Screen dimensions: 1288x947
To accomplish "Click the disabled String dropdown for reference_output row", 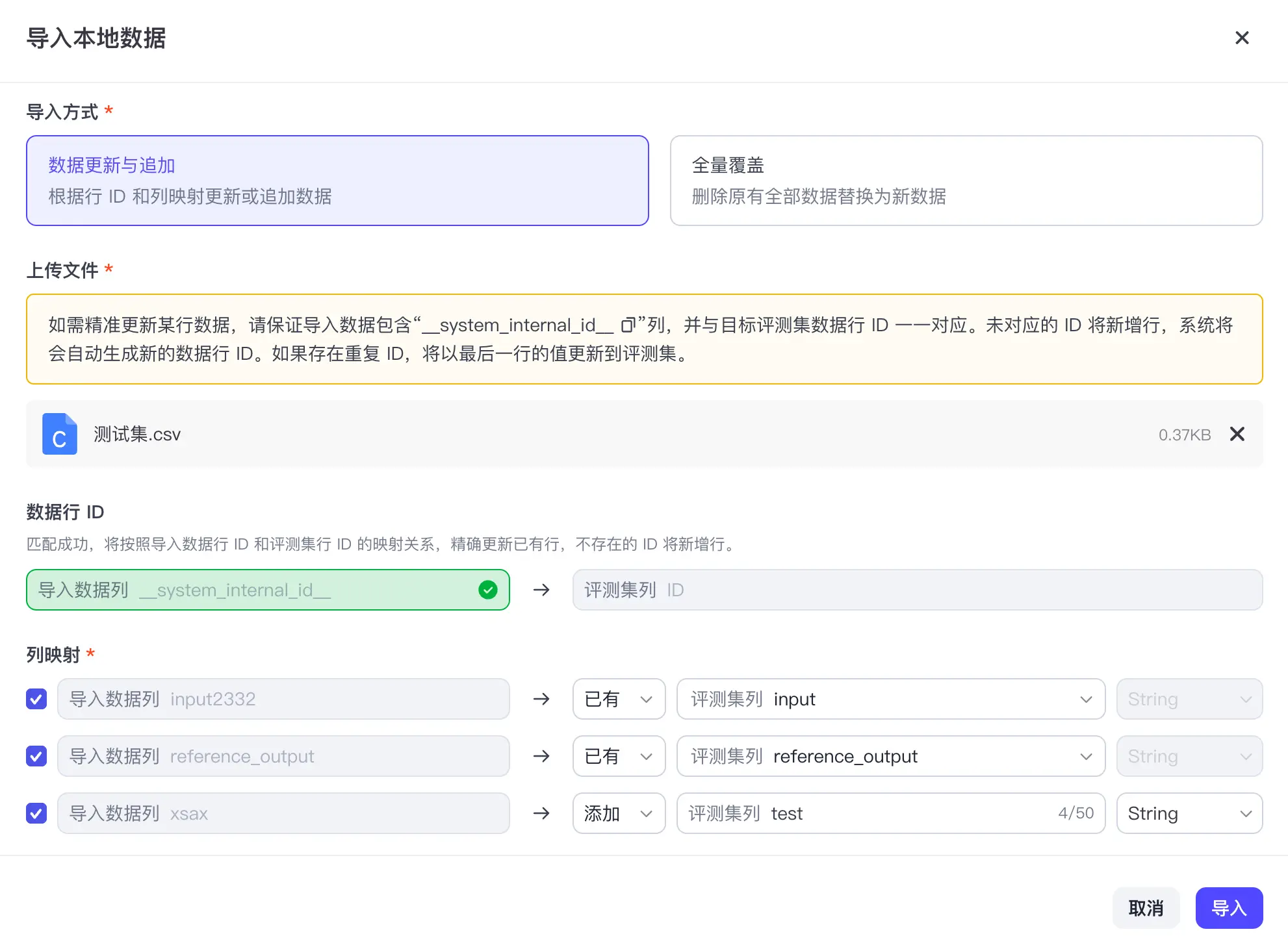I will tap(1189, 756).
